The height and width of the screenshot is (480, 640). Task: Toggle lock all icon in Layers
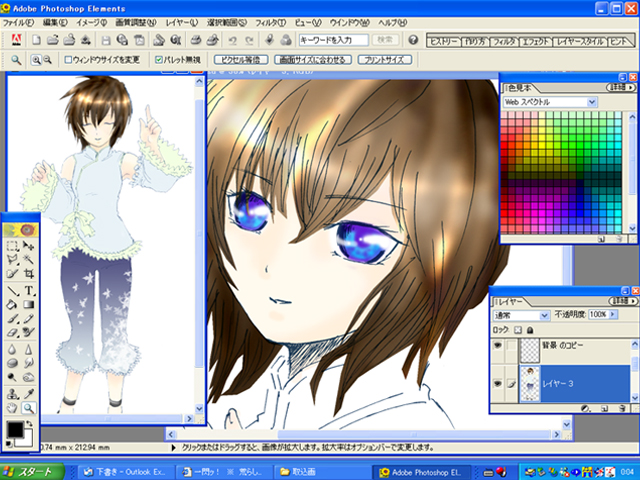click(x=530, y=330)
